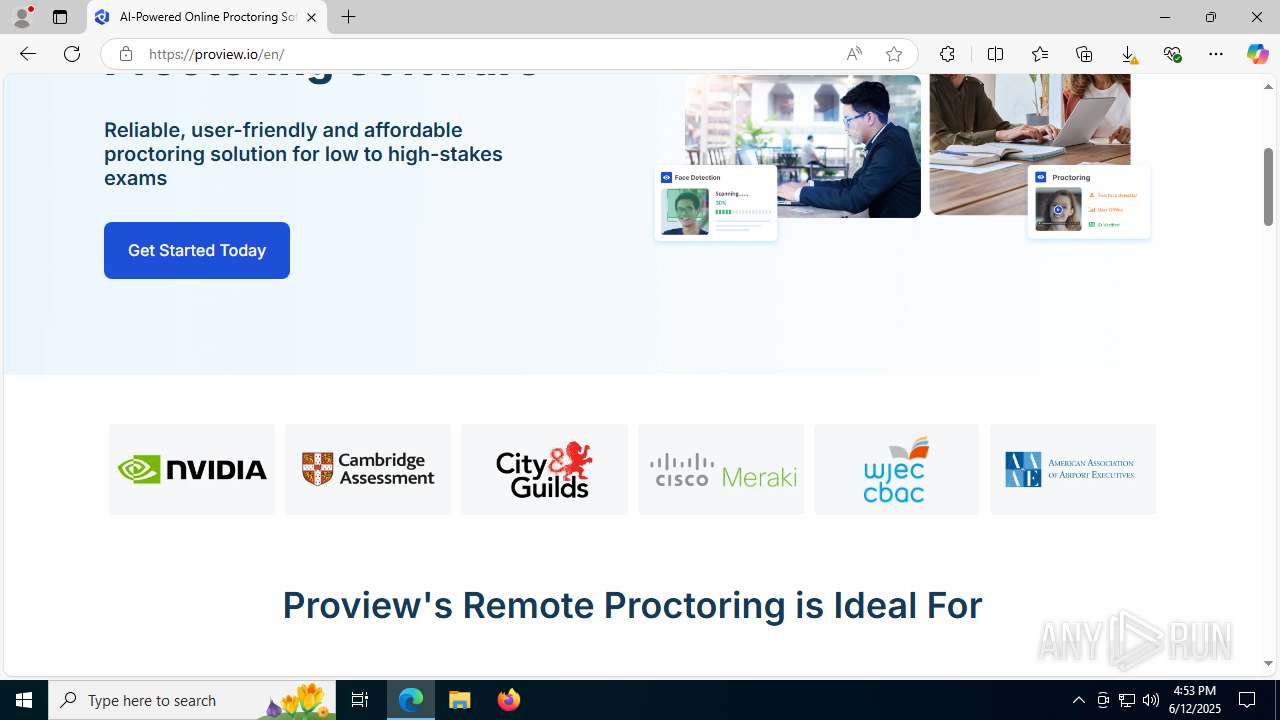
Task: Open Downloads icon with warning
Action: pos(1128,54)
